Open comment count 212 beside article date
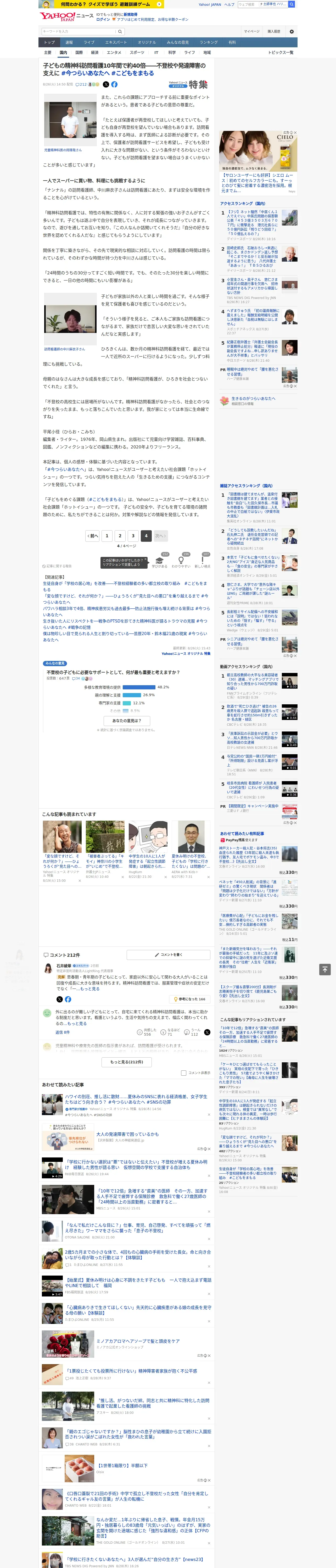Viewport: 336px width, 1568px height. point(81,85)
